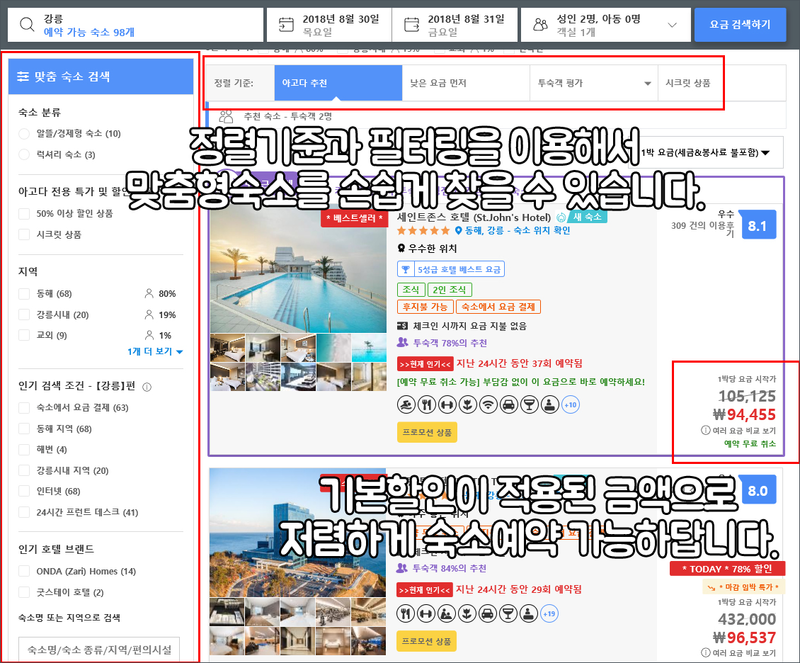Open the main pool photo of 세인트존스 호텔
Viewport: 800px width, 663px height.
coord(298,269)
